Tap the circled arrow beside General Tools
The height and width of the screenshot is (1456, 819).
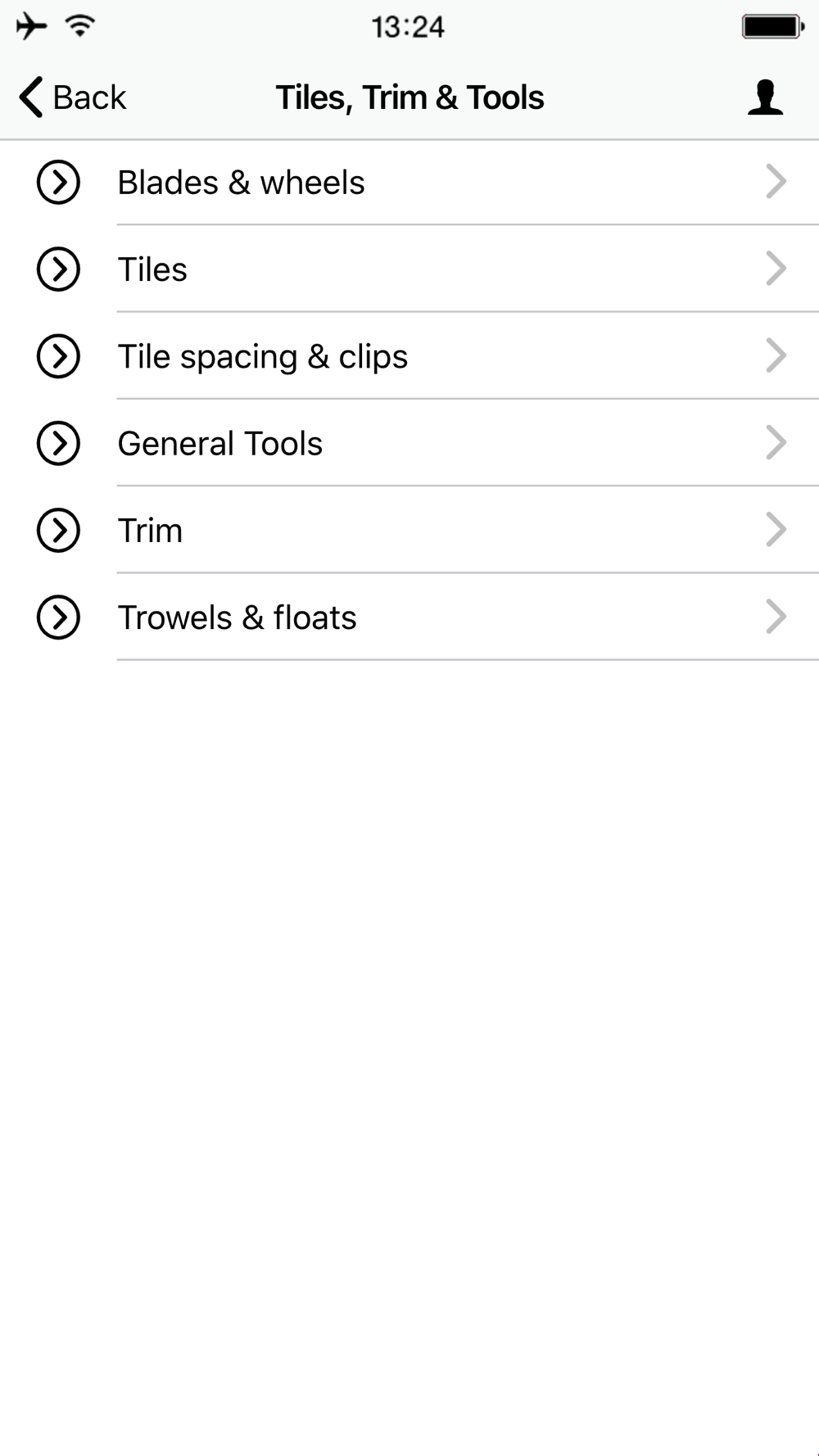pyautogui.click(x=58, y=443)
